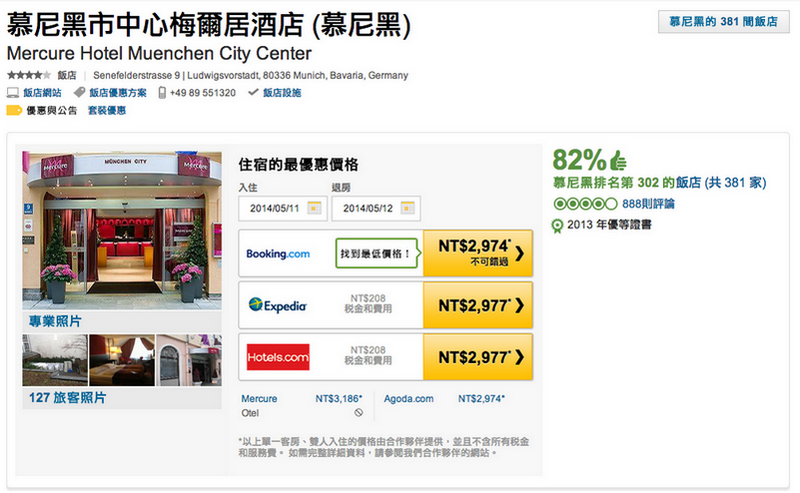Click the hotel title Mercure Hotel Muenchen City Center
This screenshot has width=800, height=493.
tap(159, 53)
